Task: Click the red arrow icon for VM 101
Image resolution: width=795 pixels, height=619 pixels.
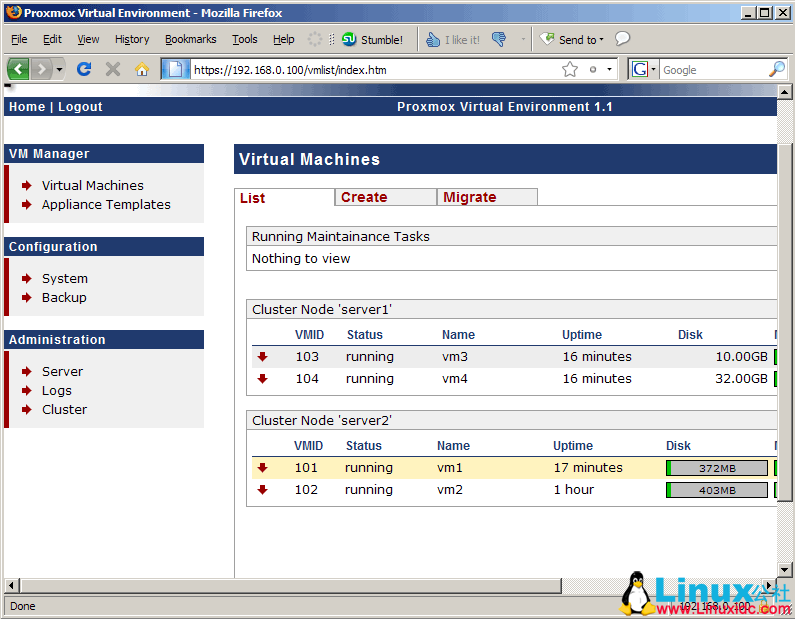Action: click(x=263, y=468)
